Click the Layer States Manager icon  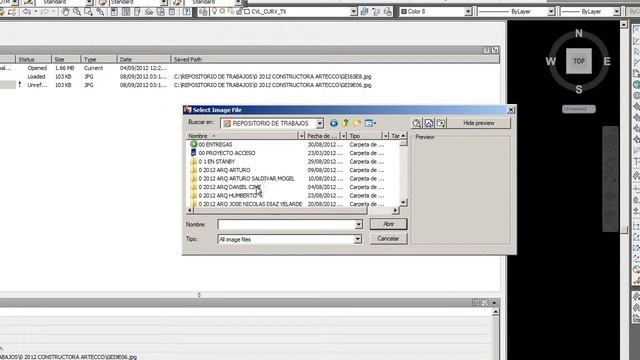pyautogui.click(x=387, y=12)
